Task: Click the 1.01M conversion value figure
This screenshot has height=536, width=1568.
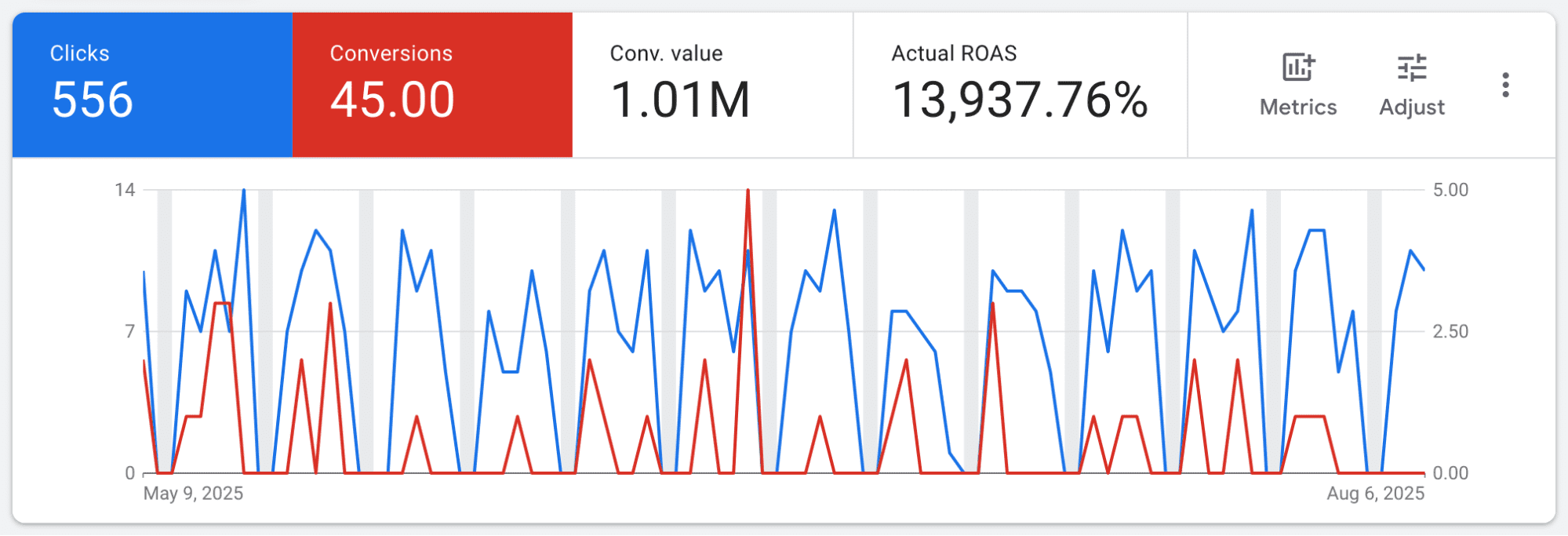Action: [680, 100]
